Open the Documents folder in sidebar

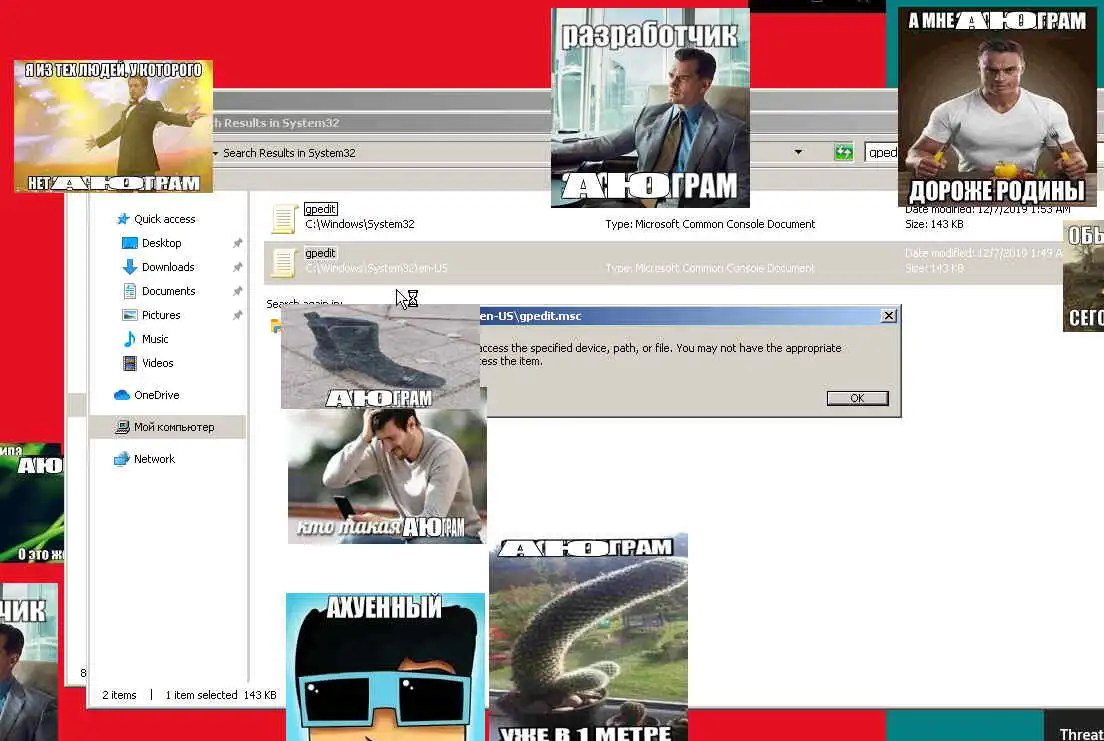click(168, 291)
